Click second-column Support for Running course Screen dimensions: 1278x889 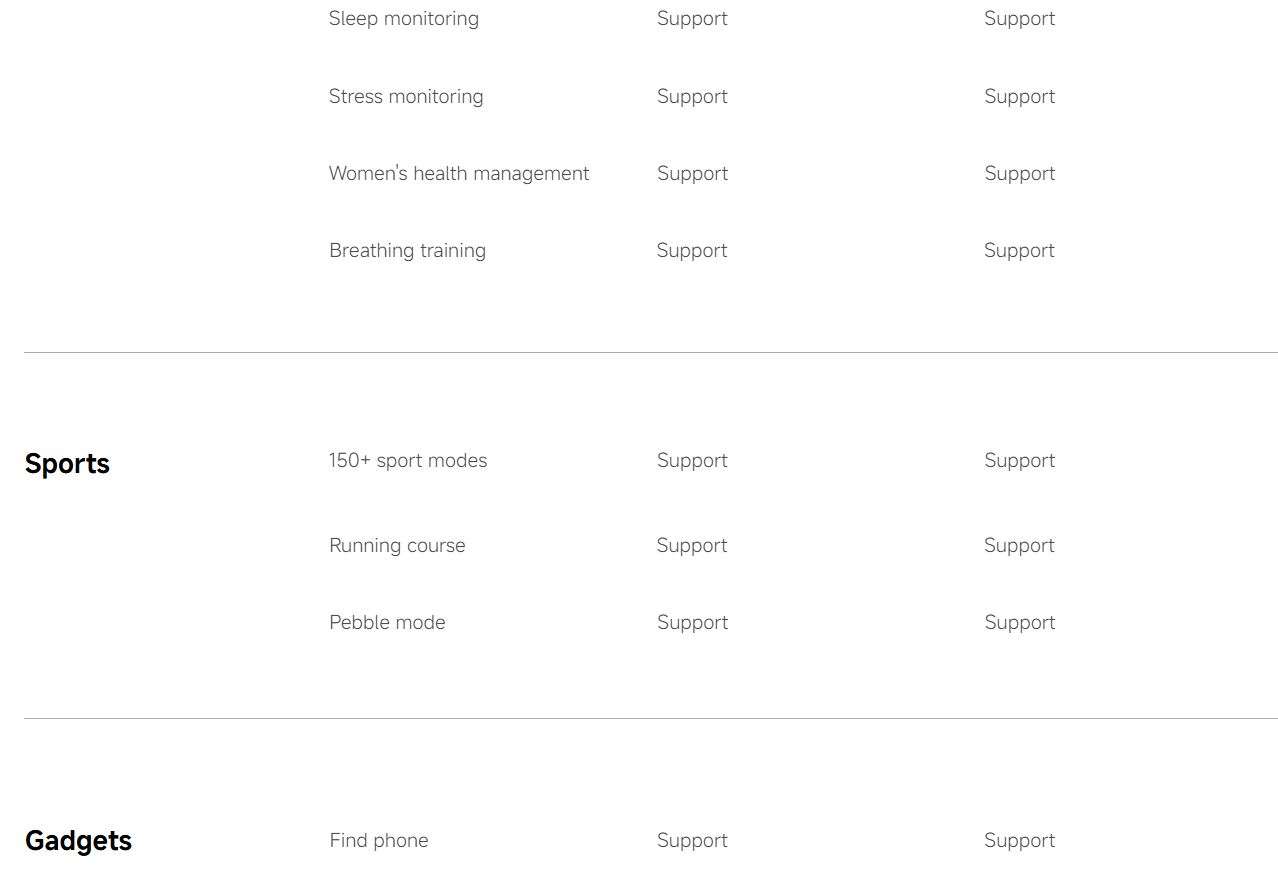tap(1019, 546)
